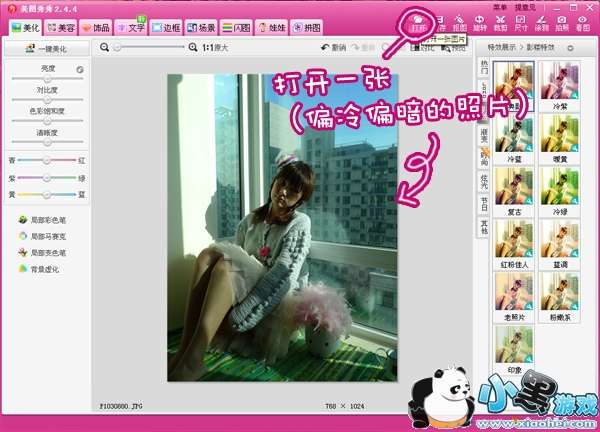Select the 局部彩色笔 local color pen
Image resolution: width=600 pixels, height=432 pixels.
pyautogui.click(x=42, y=220)
